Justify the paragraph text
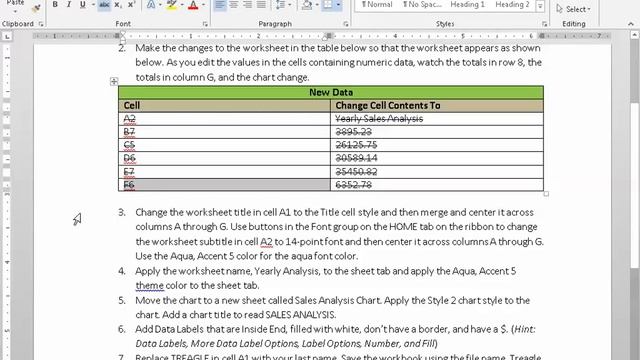 pyautogui.click(x=261, y=4)
